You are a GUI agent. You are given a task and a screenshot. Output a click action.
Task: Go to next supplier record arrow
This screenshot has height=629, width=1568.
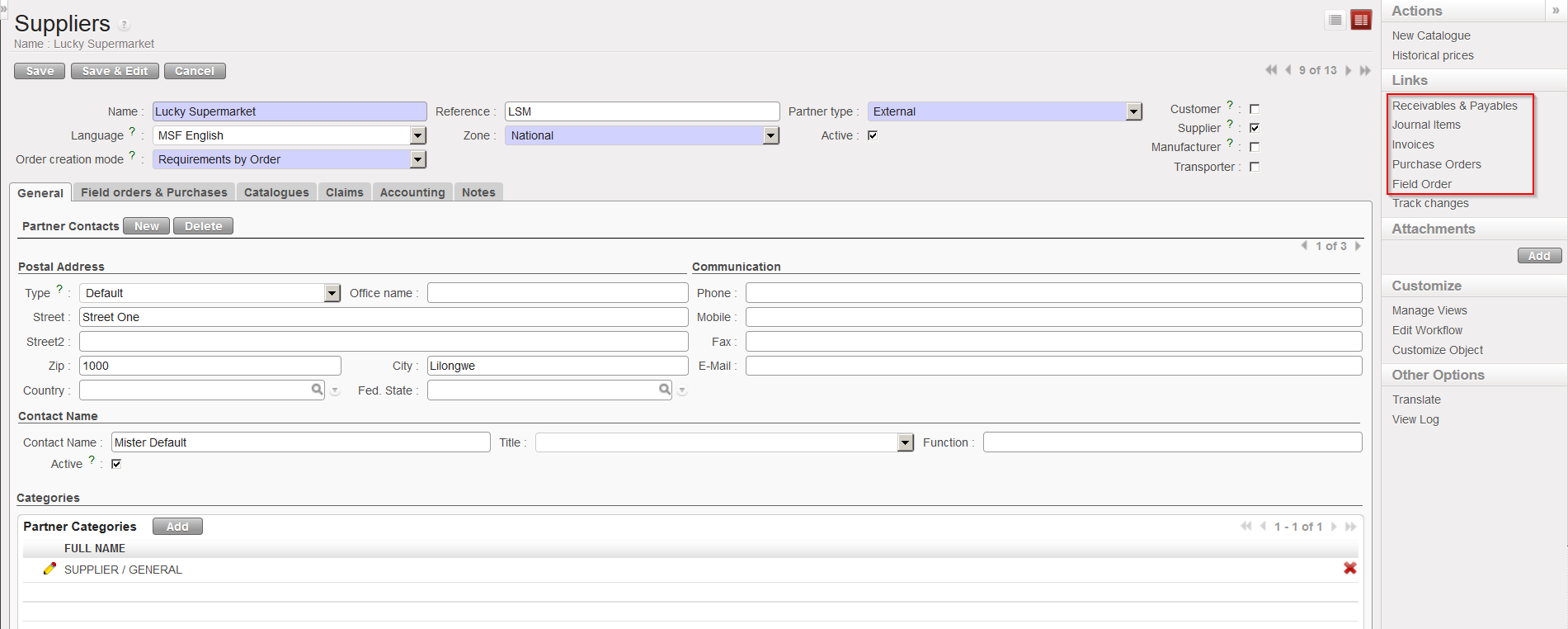pos(1349,70)
